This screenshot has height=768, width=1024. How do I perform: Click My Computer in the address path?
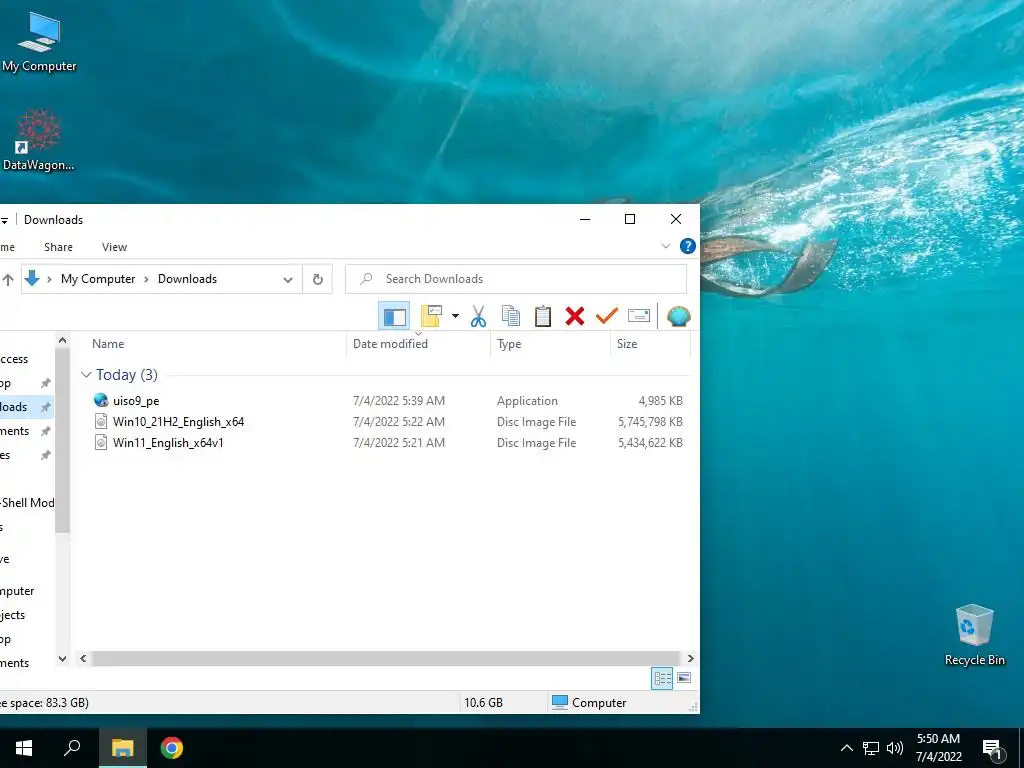(98, 279)
